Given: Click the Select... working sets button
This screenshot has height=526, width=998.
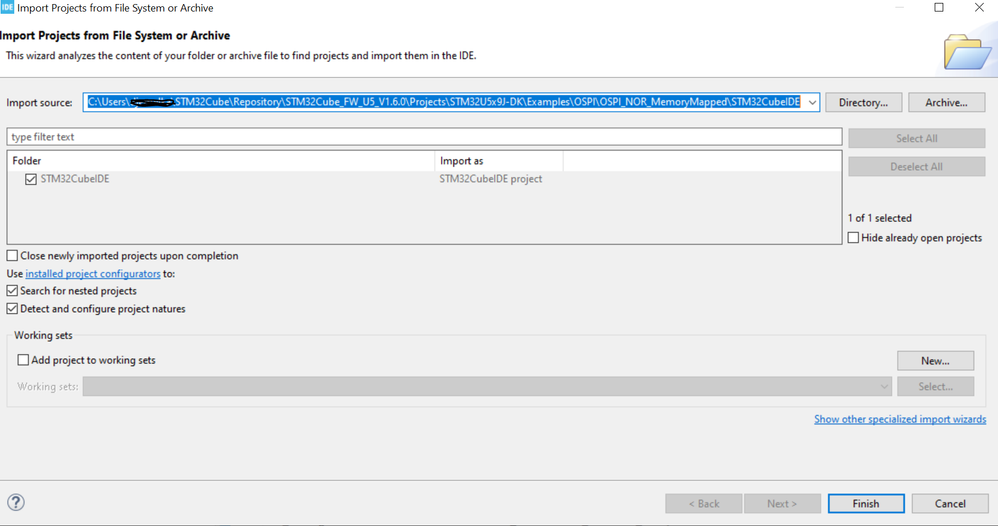Looking at the screenshot, I should (936, 387).
